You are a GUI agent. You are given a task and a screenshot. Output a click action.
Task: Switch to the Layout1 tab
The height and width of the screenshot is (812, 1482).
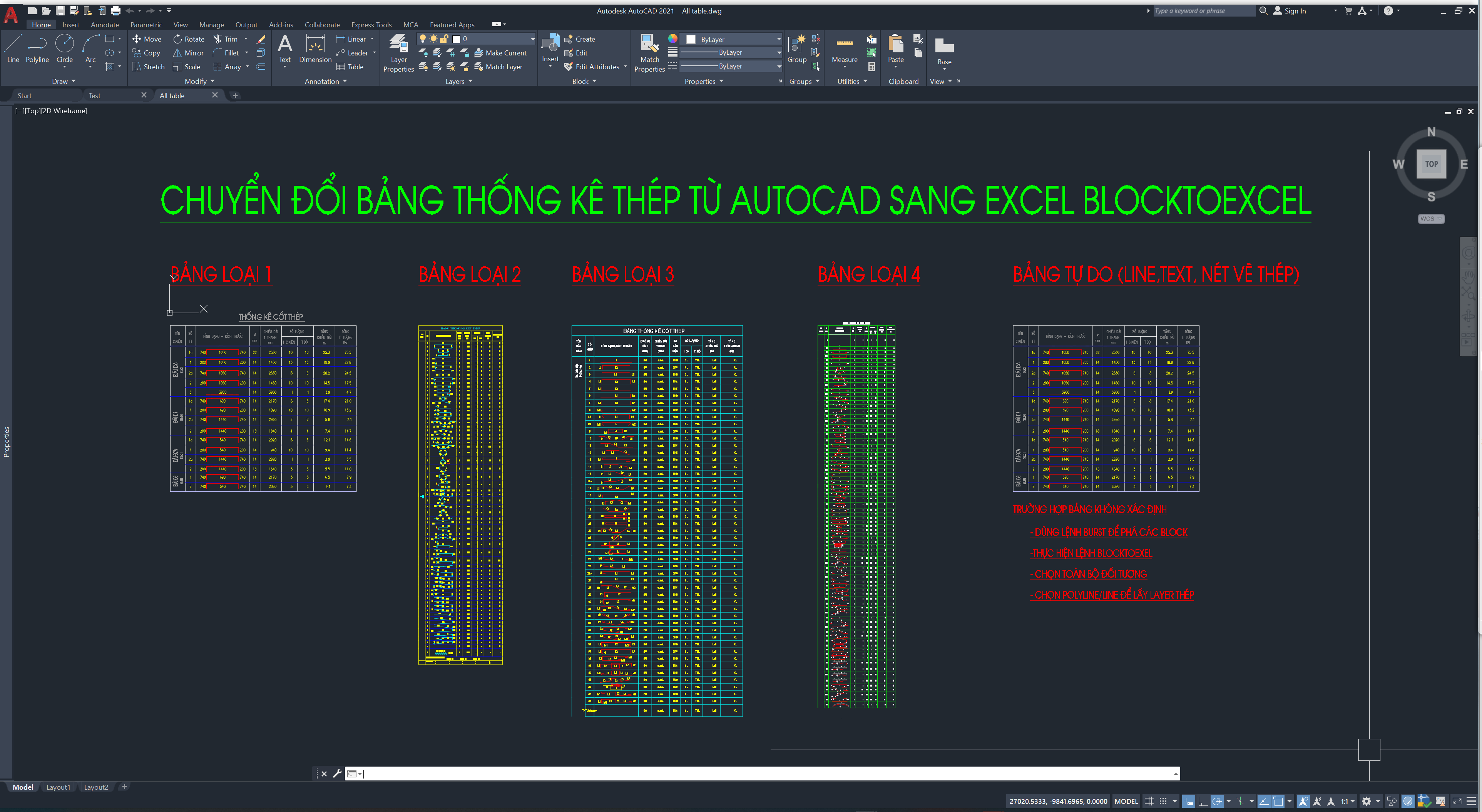click(58, 787)
